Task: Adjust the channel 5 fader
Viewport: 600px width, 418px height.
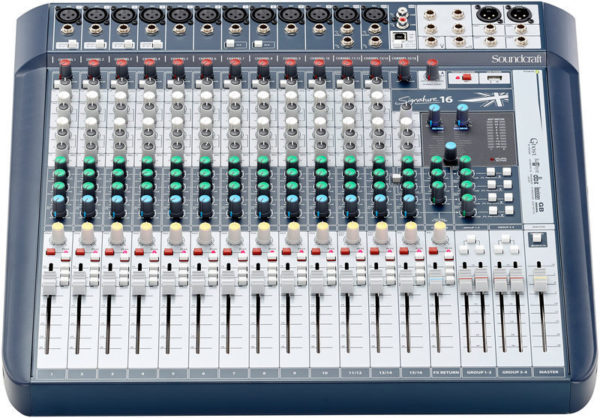Action: click(x=168, y=282)
